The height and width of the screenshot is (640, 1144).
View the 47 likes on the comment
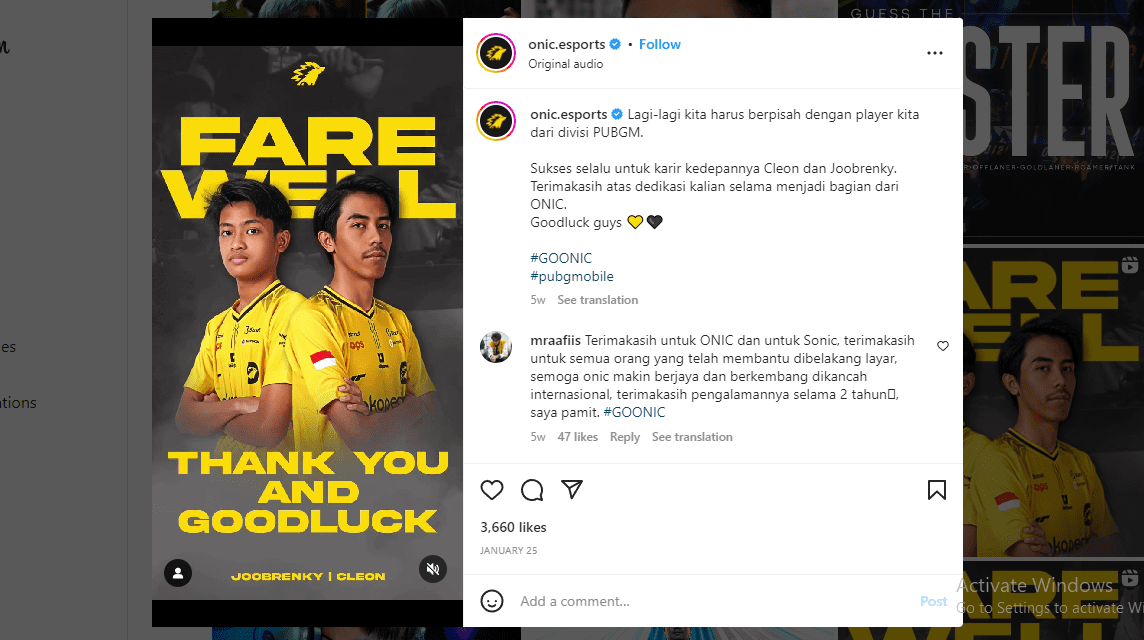coord(578,437)
